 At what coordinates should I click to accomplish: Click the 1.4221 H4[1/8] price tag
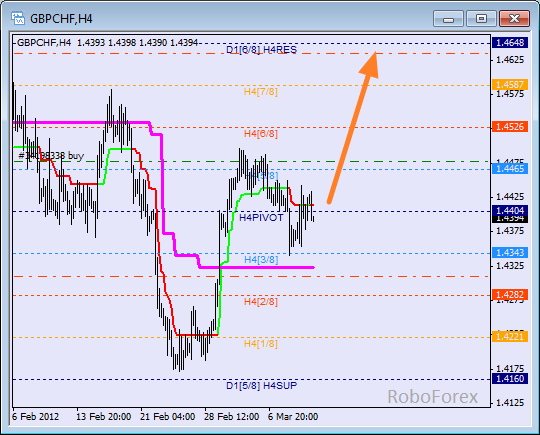[510, 336]
